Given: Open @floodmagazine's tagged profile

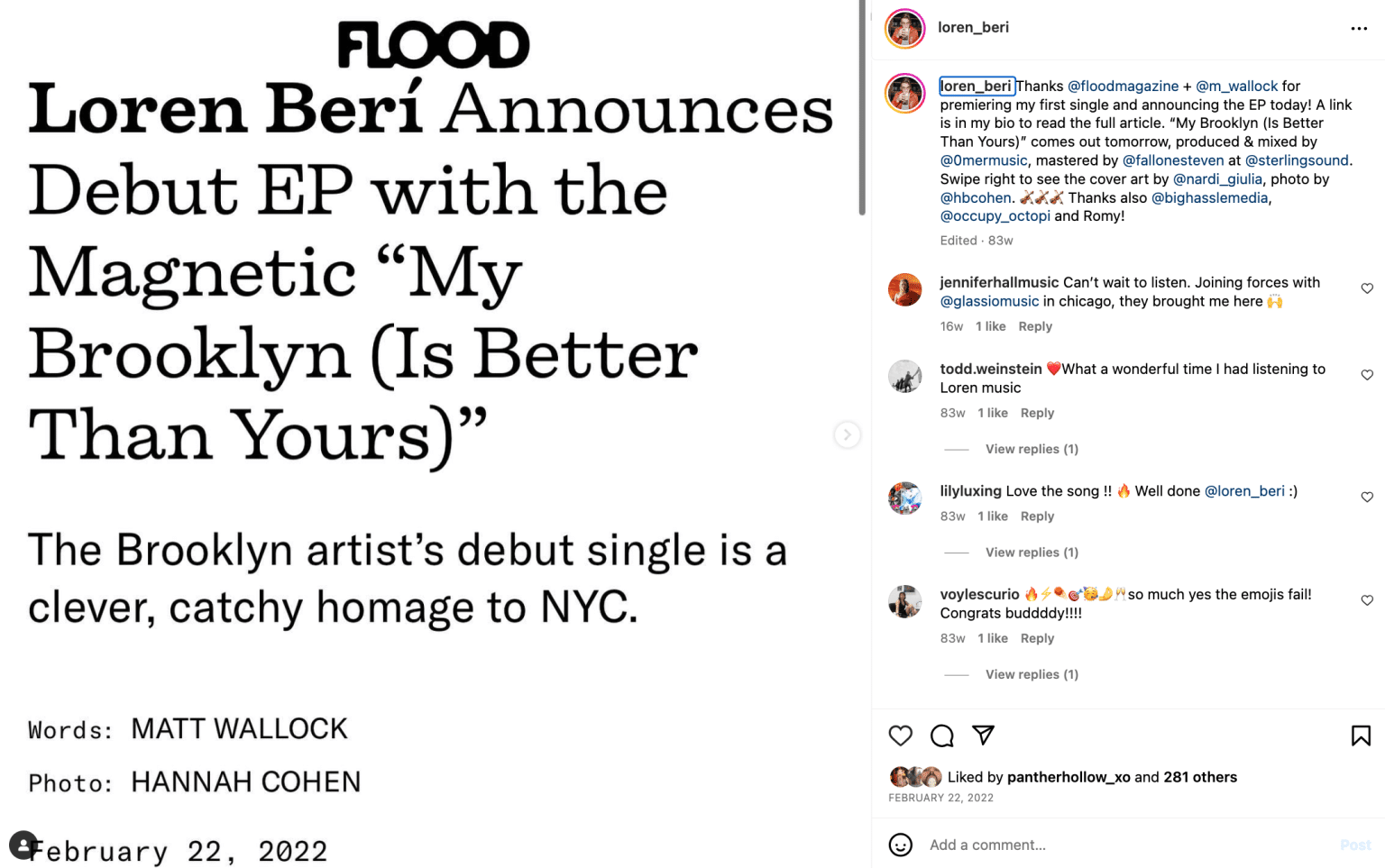Looking at the screenshot, I should pyautogui.click(x=1123, y=86).
